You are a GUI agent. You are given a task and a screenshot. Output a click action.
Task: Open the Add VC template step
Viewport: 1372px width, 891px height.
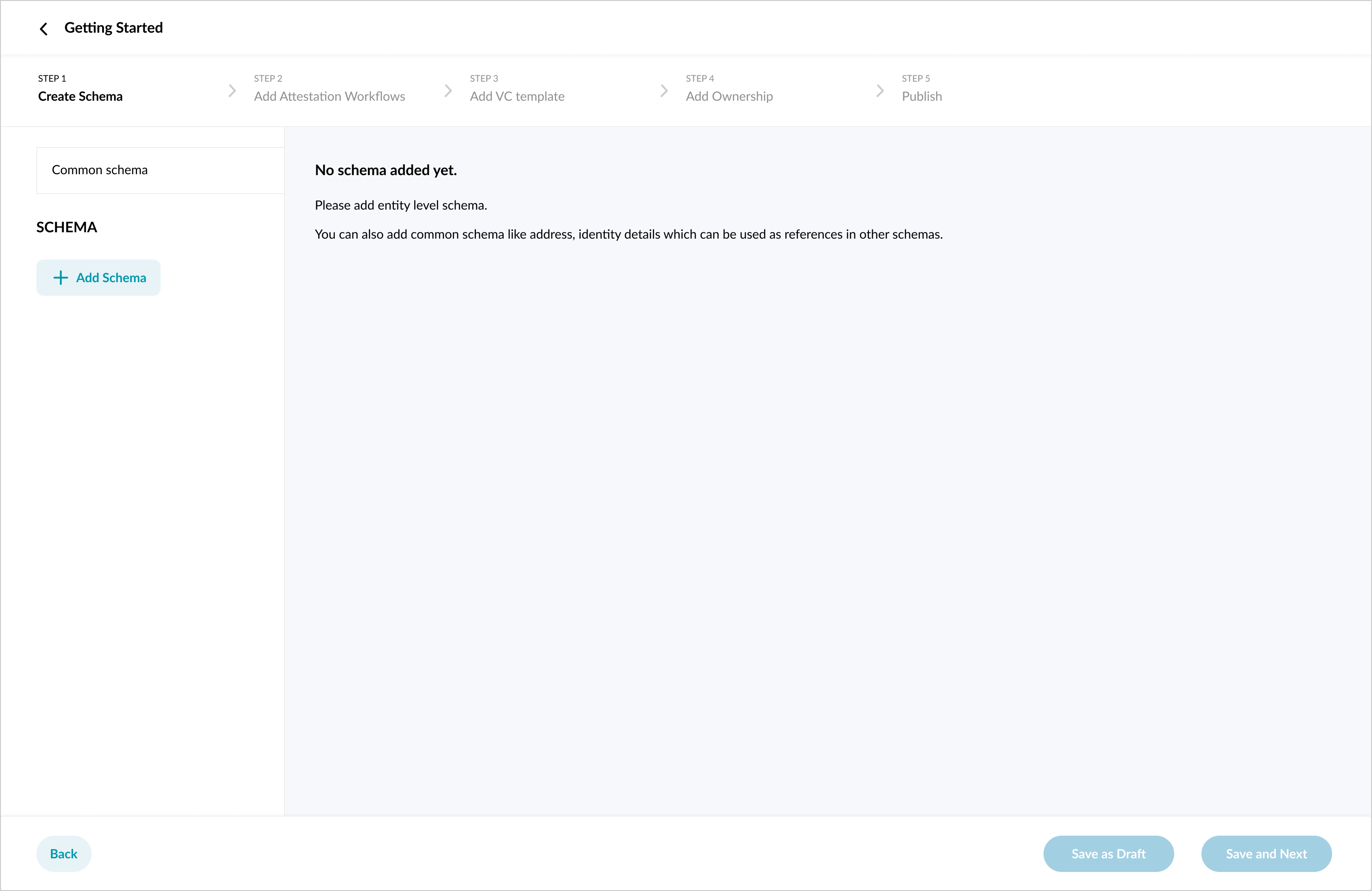(x=516, y=96)
